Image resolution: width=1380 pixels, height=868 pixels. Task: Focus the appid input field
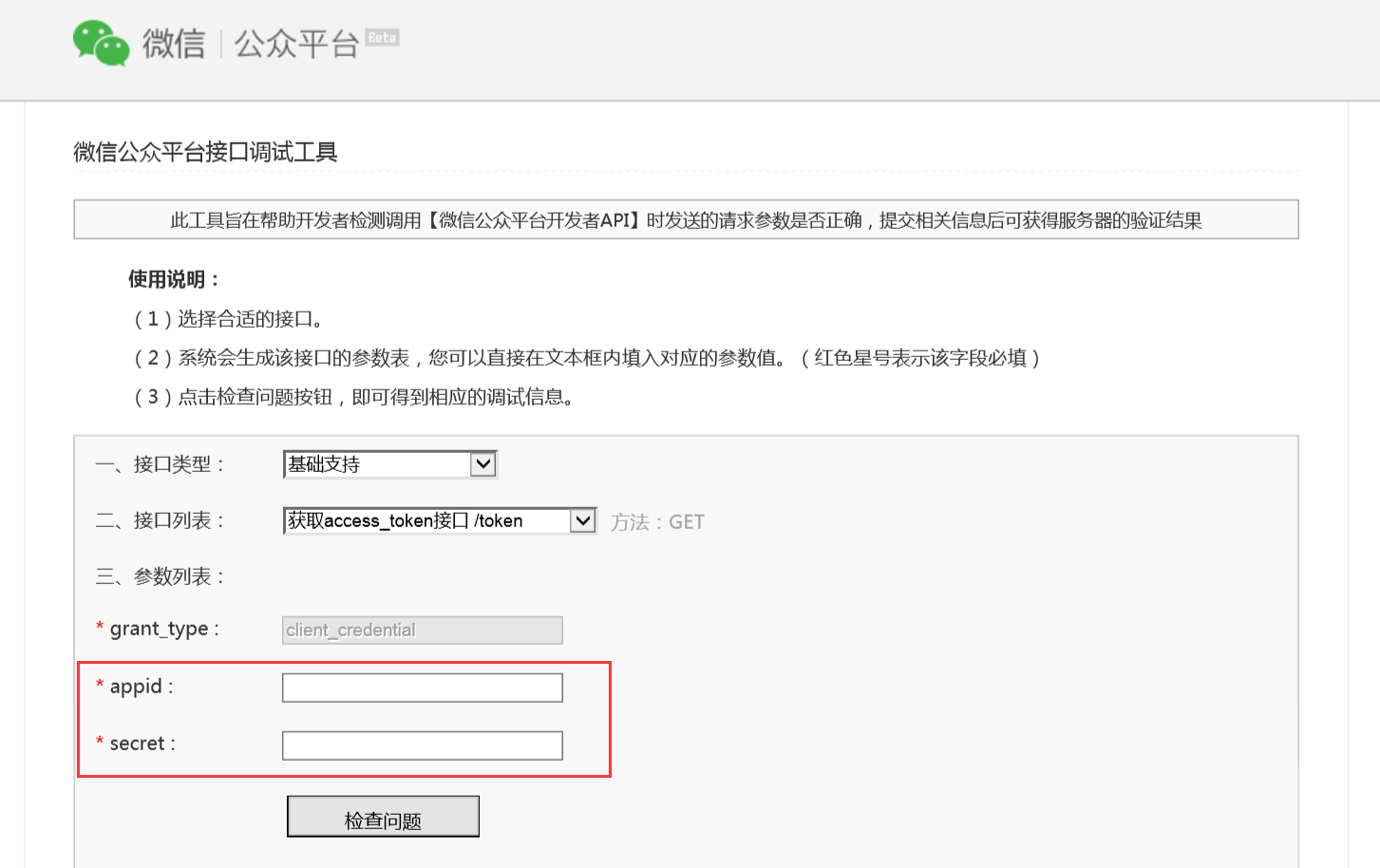pyautogui.click(x=423, y=688)
